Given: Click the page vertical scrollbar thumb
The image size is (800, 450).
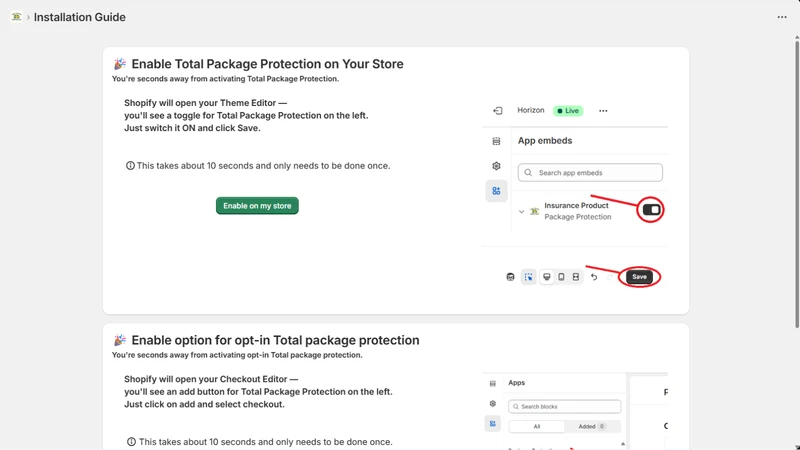Looking at the screenshot, I should tap(797, 184).
